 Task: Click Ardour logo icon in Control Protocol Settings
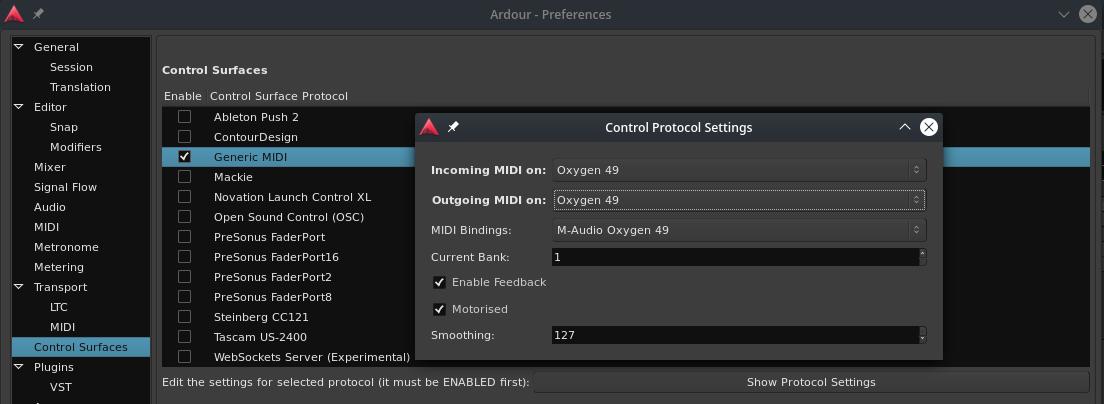(429, 127)
